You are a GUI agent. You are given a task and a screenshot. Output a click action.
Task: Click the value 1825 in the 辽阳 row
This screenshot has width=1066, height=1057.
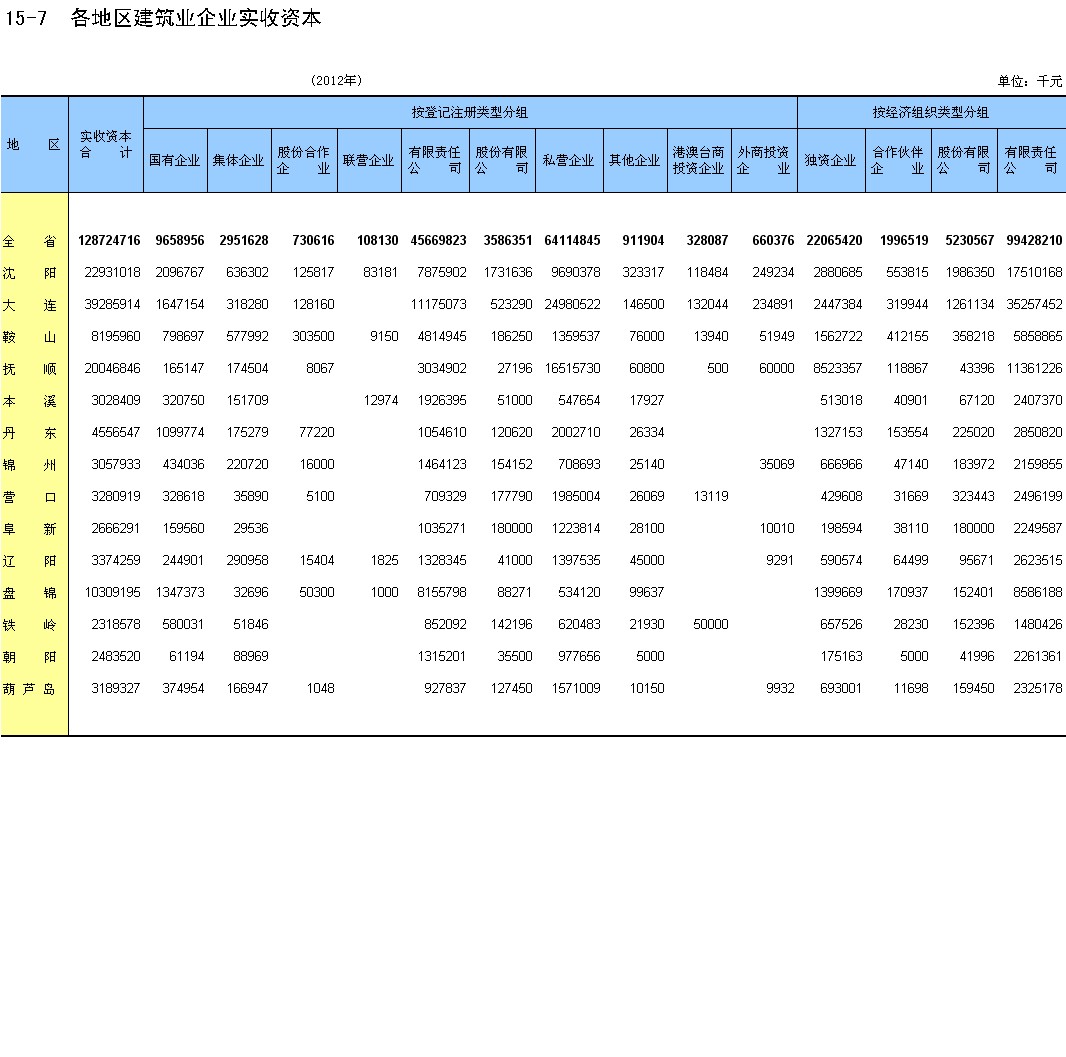384,560
